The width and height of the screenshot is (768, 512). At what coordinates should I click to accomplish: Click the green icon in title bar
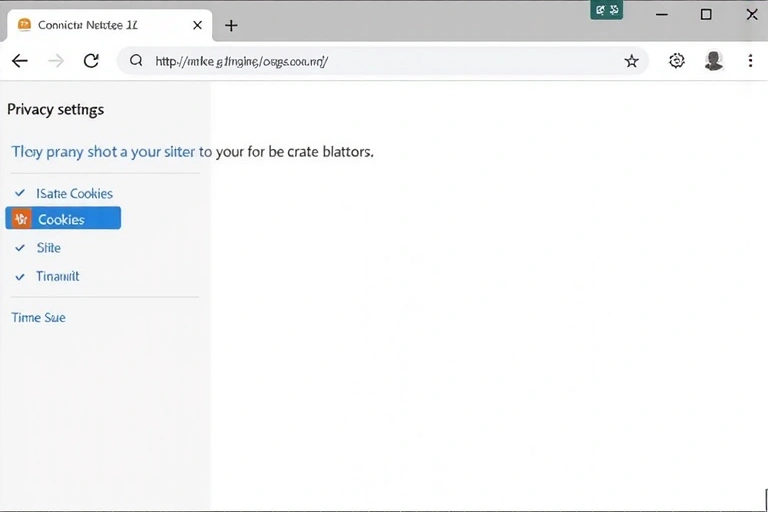(x=606, y=10)
